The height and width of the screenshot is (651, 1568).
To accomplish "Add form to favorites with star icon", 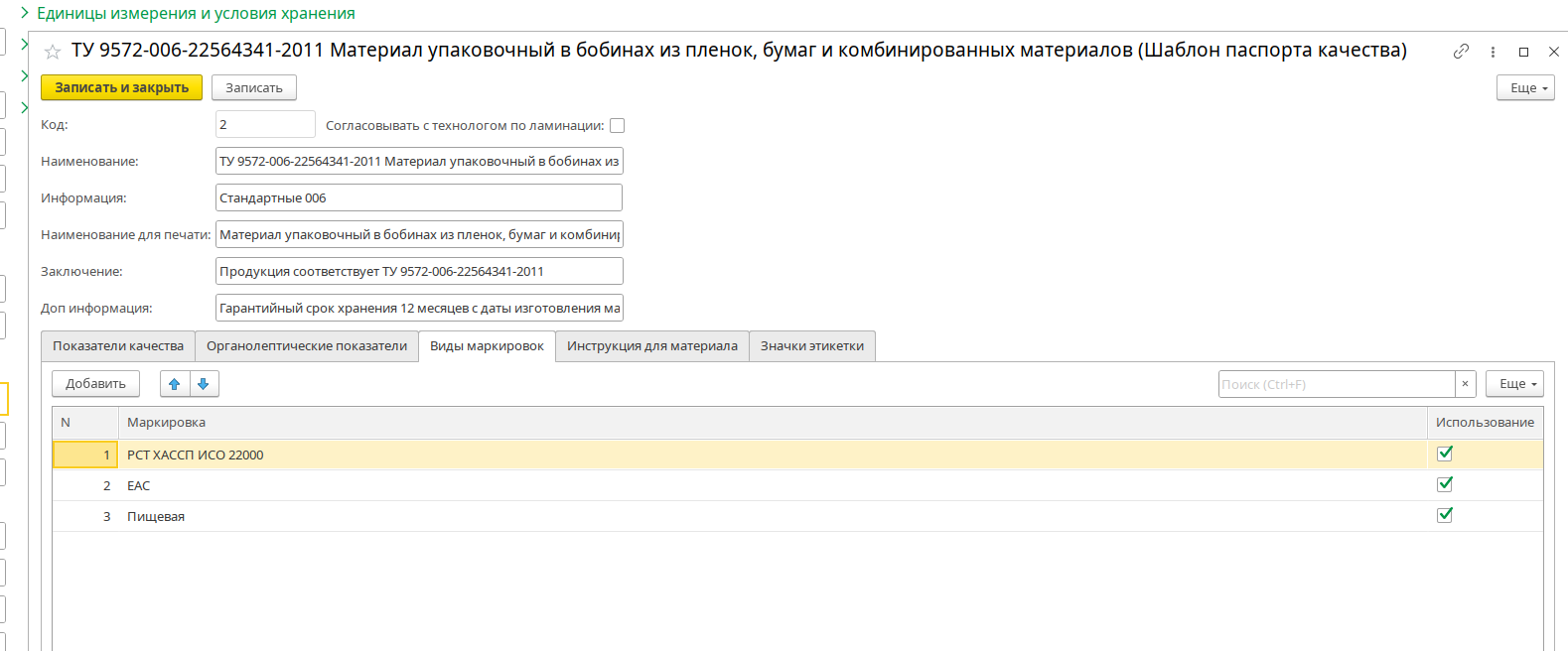I will tap(53, 52).
